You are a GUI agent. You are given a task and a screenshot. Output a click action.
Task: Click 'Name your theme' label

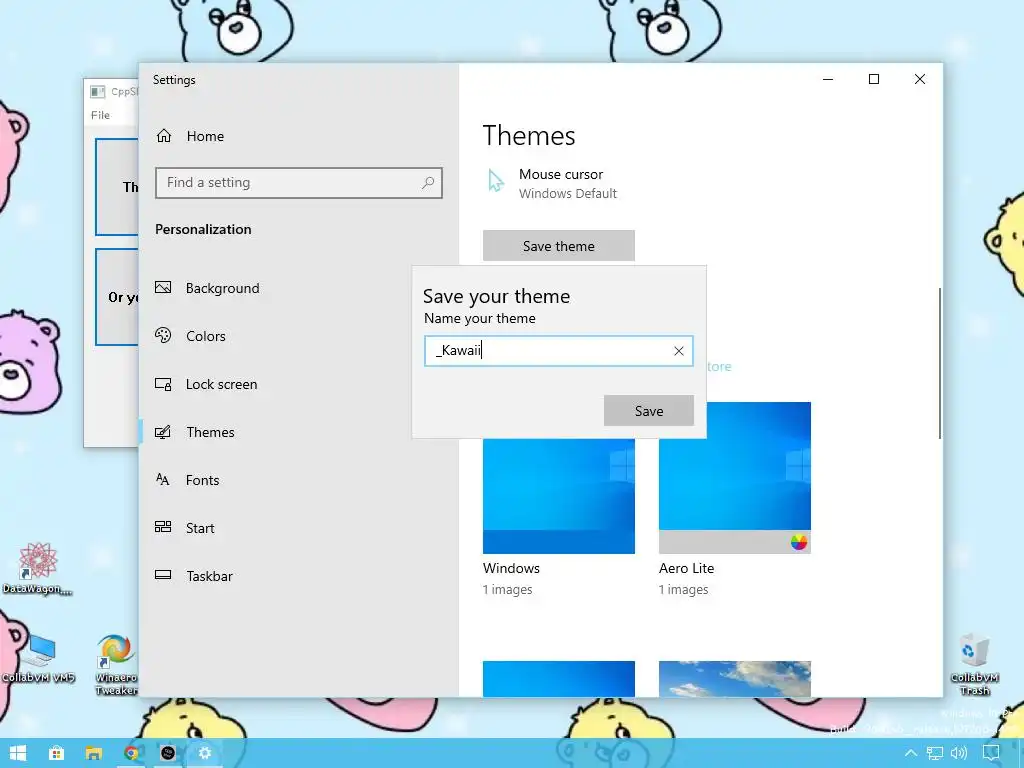[x=480, y=318]
